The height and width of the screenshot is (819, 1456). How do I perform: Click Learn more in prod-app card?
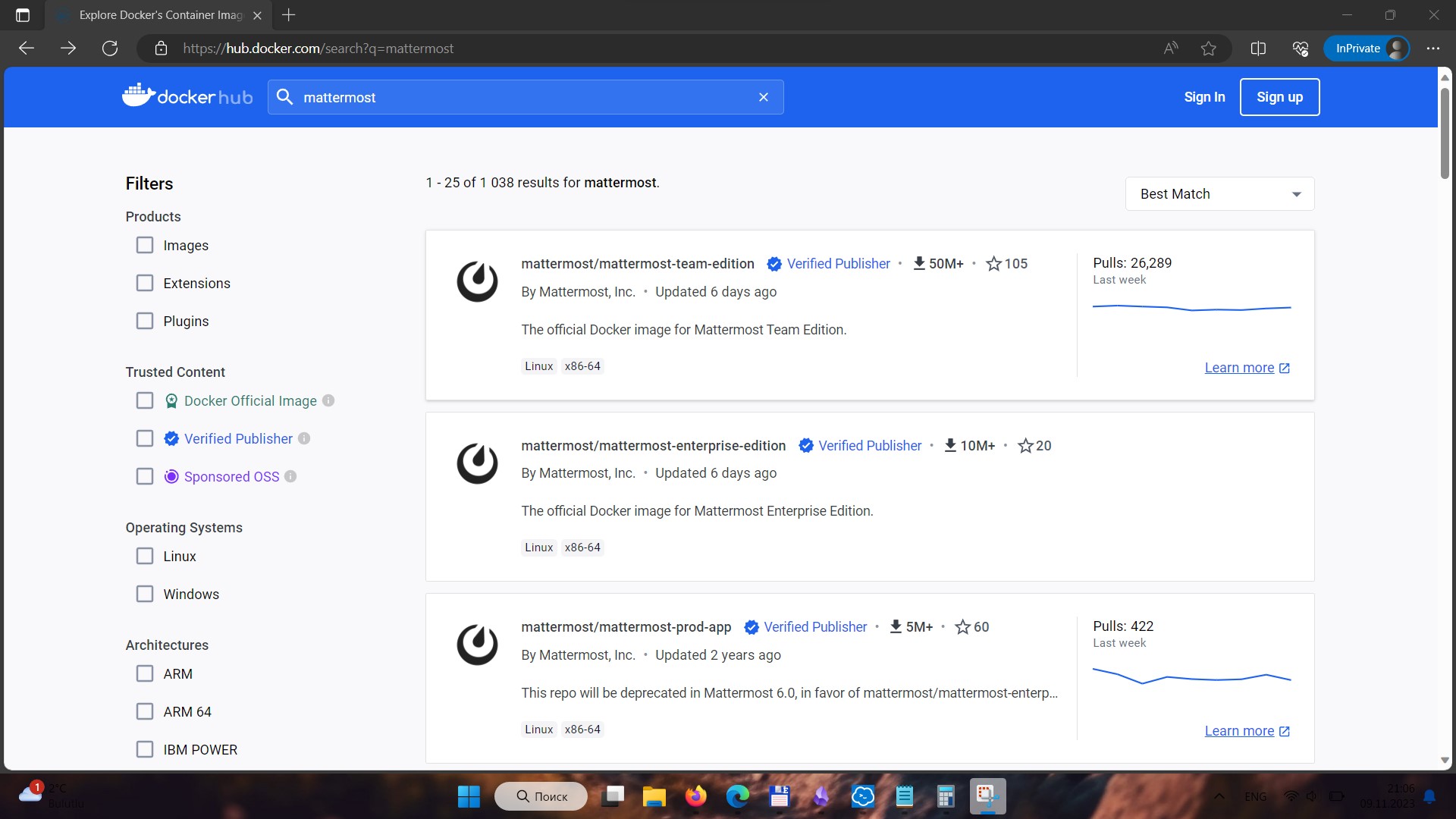click(1247, 731)
